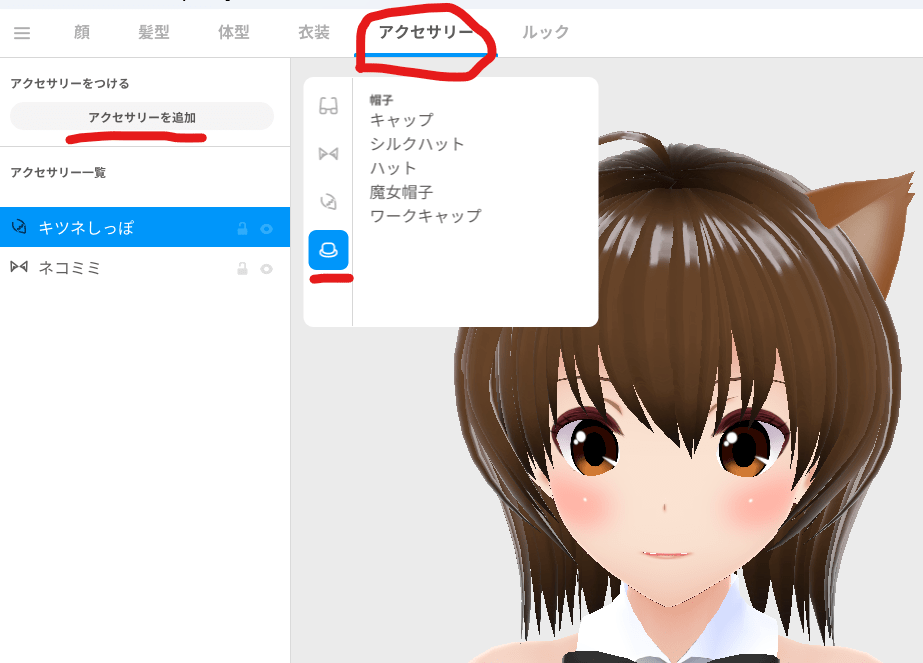Select キツネしっぽ in accessory list

tap(145, 227)
